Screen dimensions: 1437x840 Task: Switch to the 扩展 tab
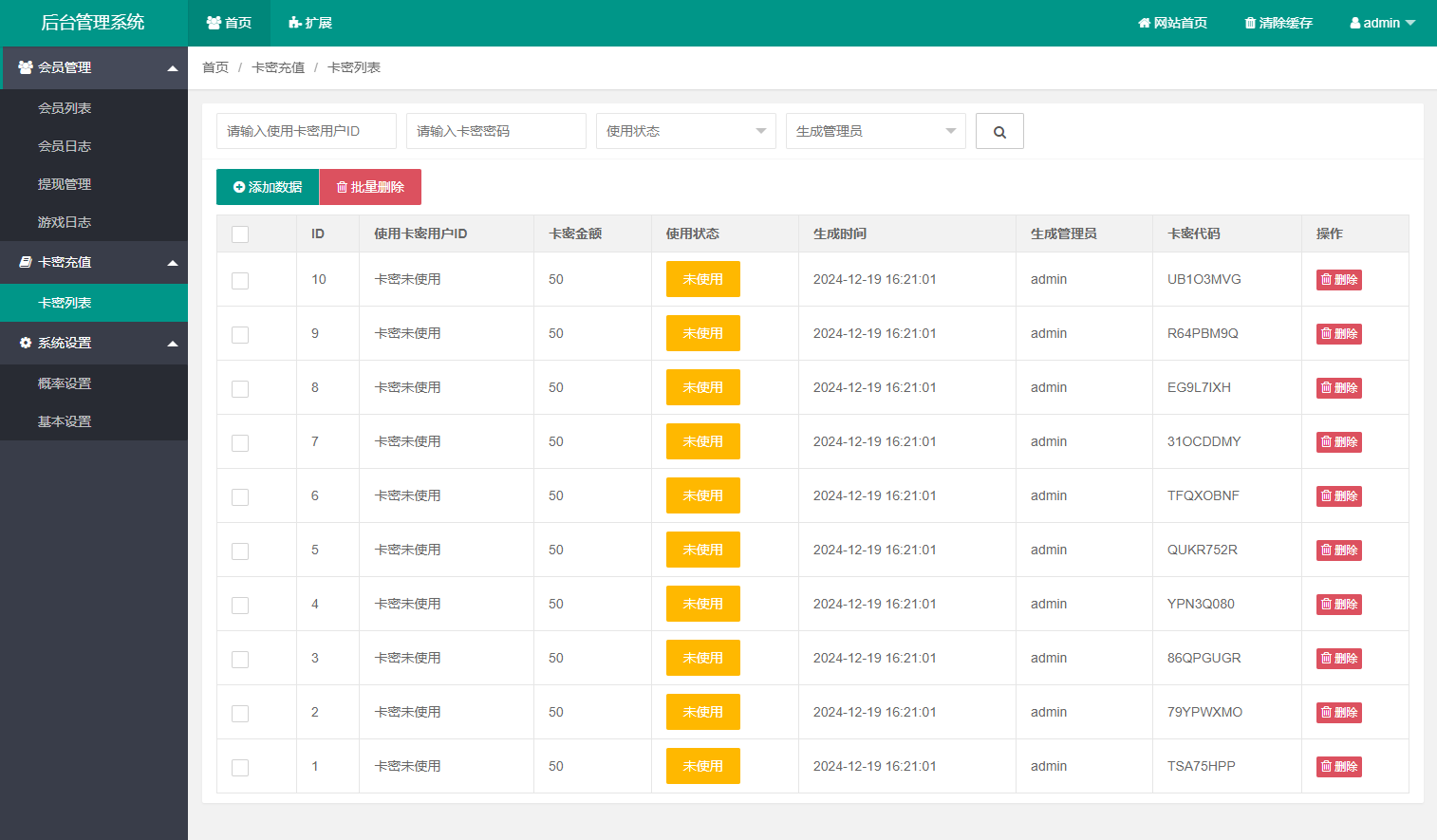click(308, 23)
